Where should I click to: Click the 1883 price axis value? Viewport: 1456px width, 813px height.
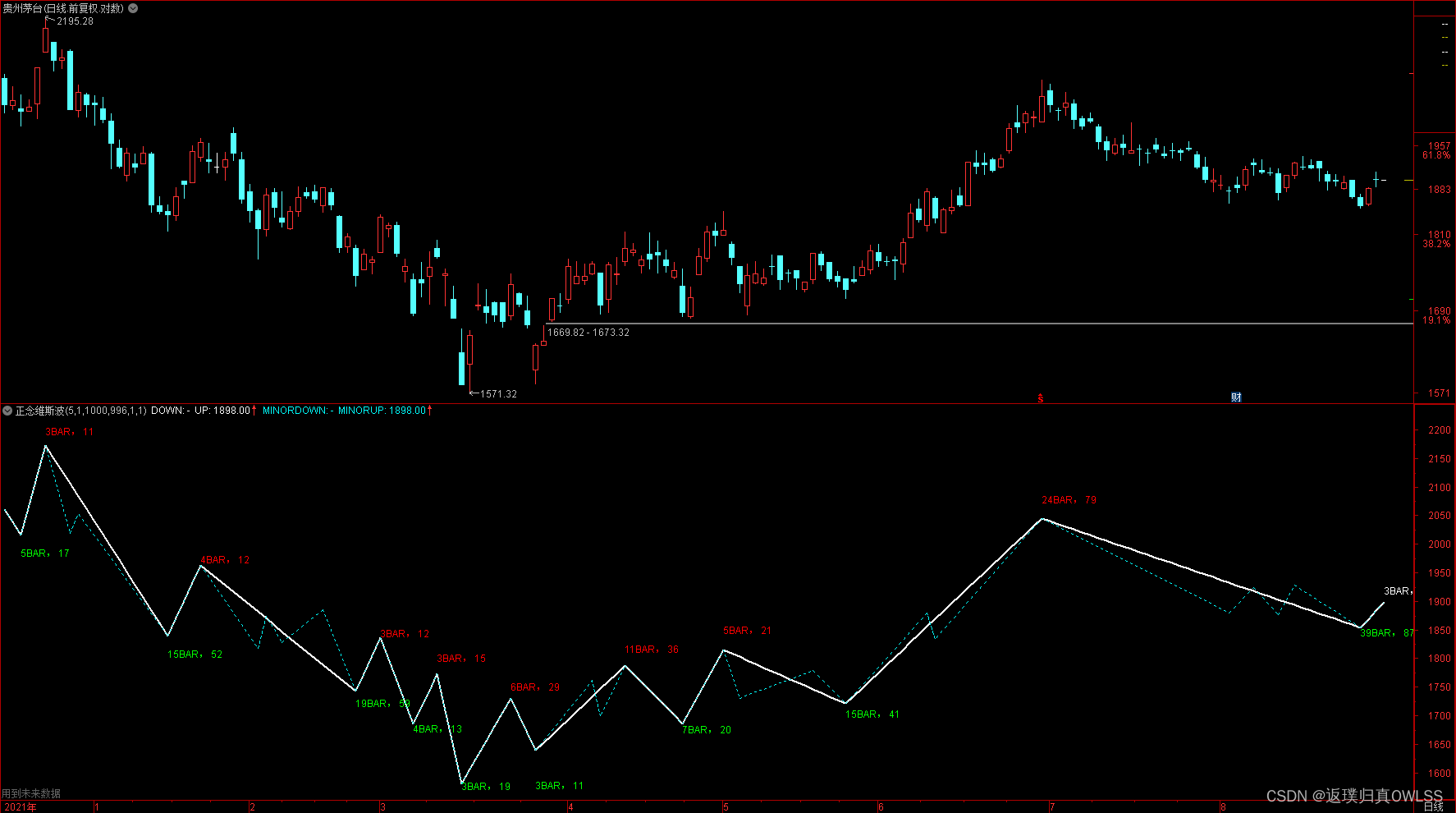(x=1440, y=190)
